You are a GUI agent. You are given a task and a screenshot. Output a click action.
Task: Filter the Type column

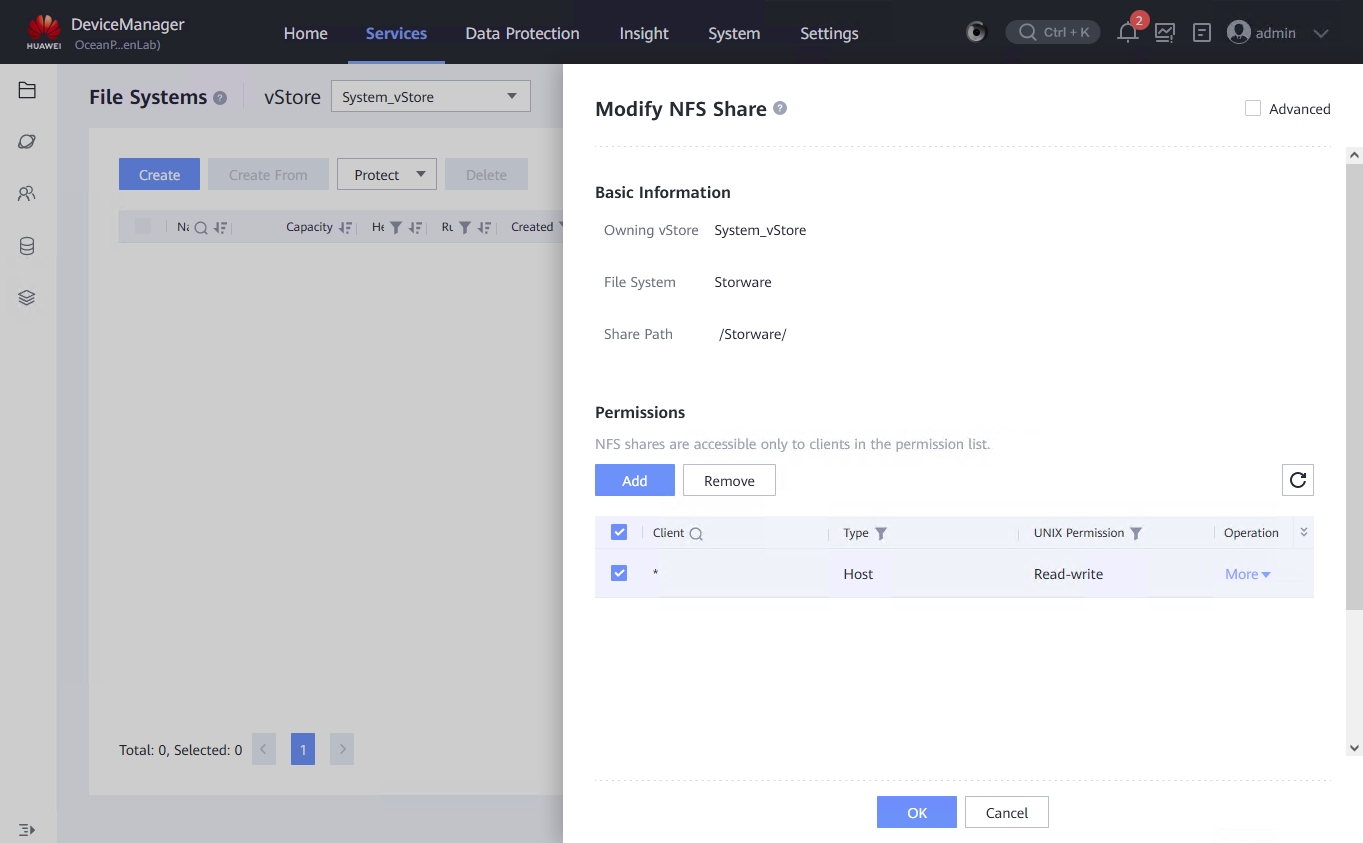click(x=881, y=534)
